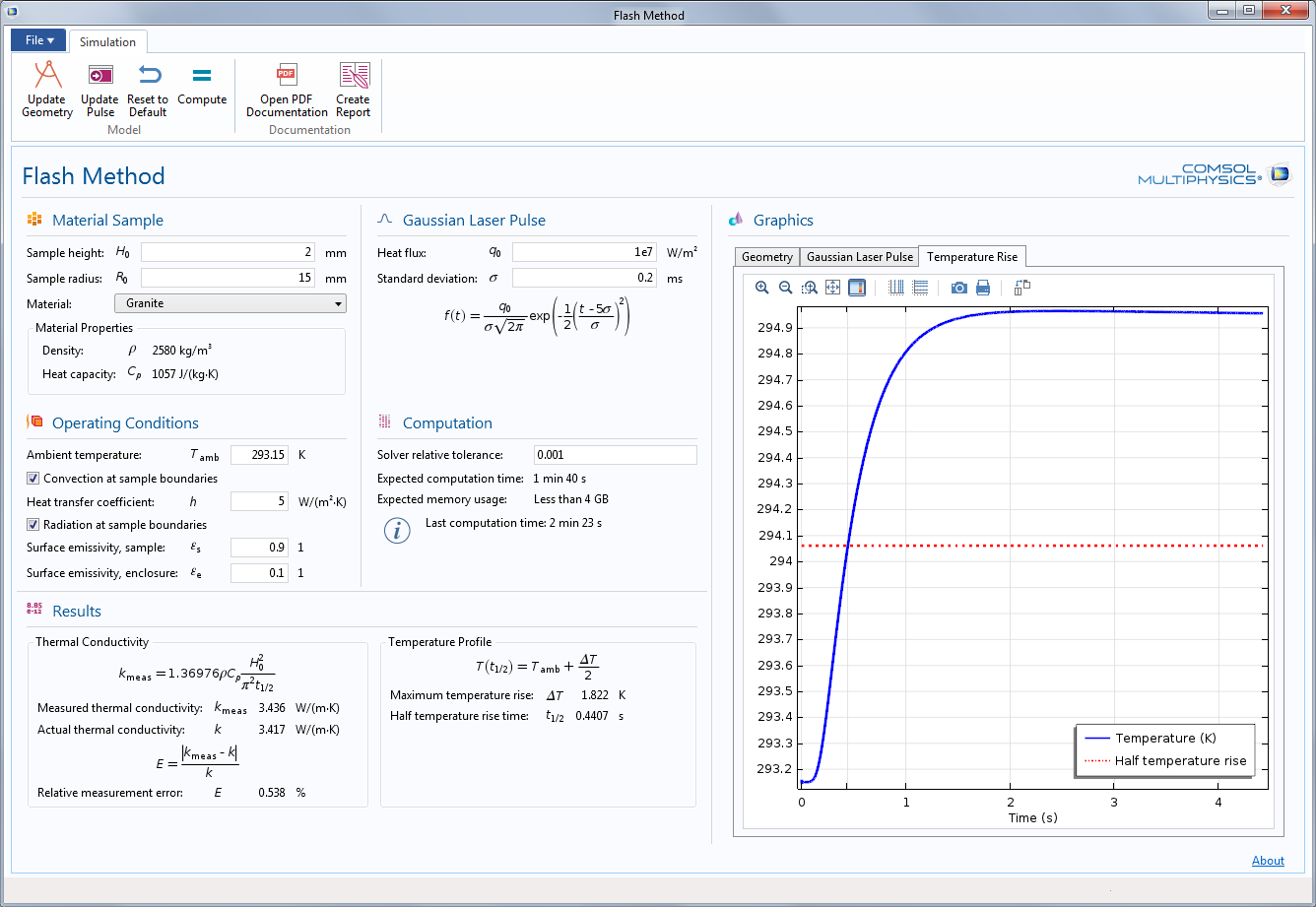The width and height of the screenshot is (1316, 907).
Task: Click the Sample height input field
Action: [229, 252]
